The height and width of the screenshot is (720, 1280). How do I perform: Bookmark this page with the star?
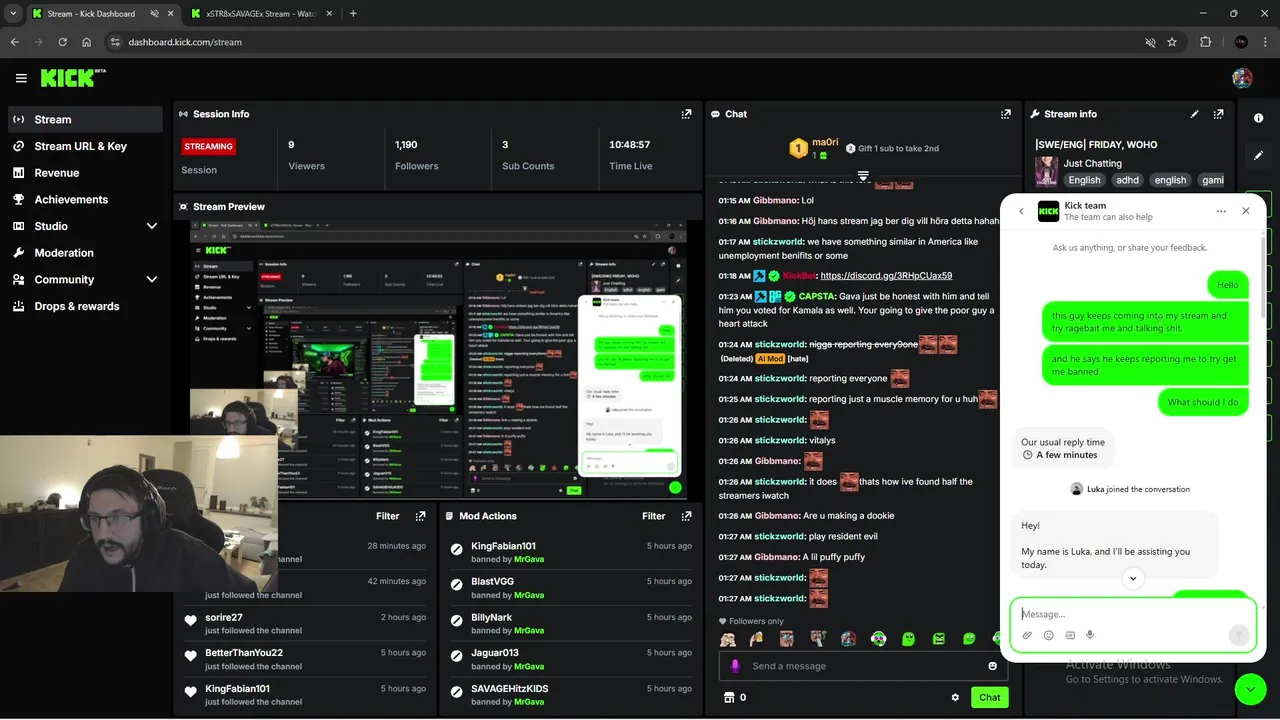pos(1172,42)
